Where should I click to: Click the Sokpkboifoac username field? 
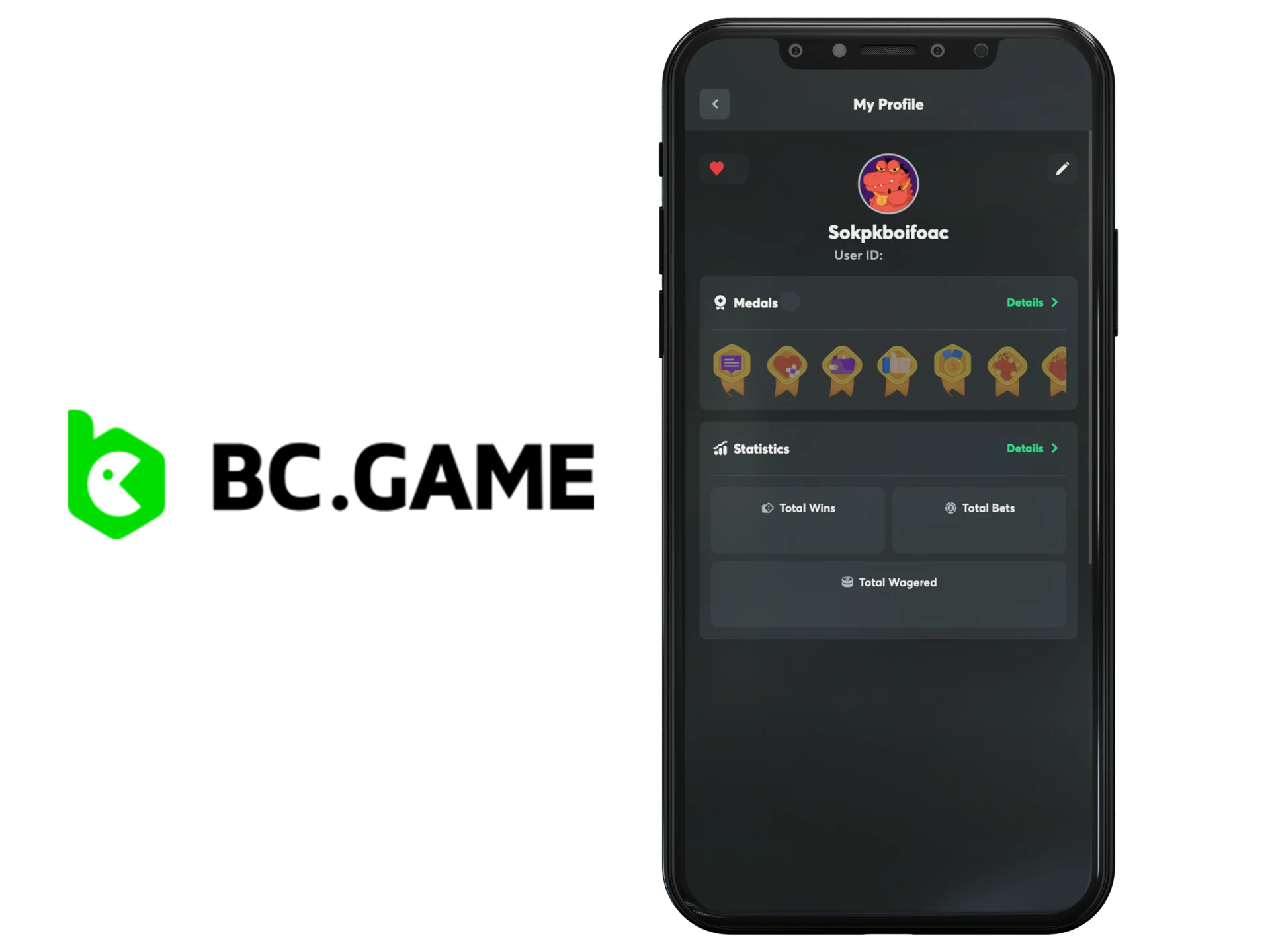click(887, 232)
